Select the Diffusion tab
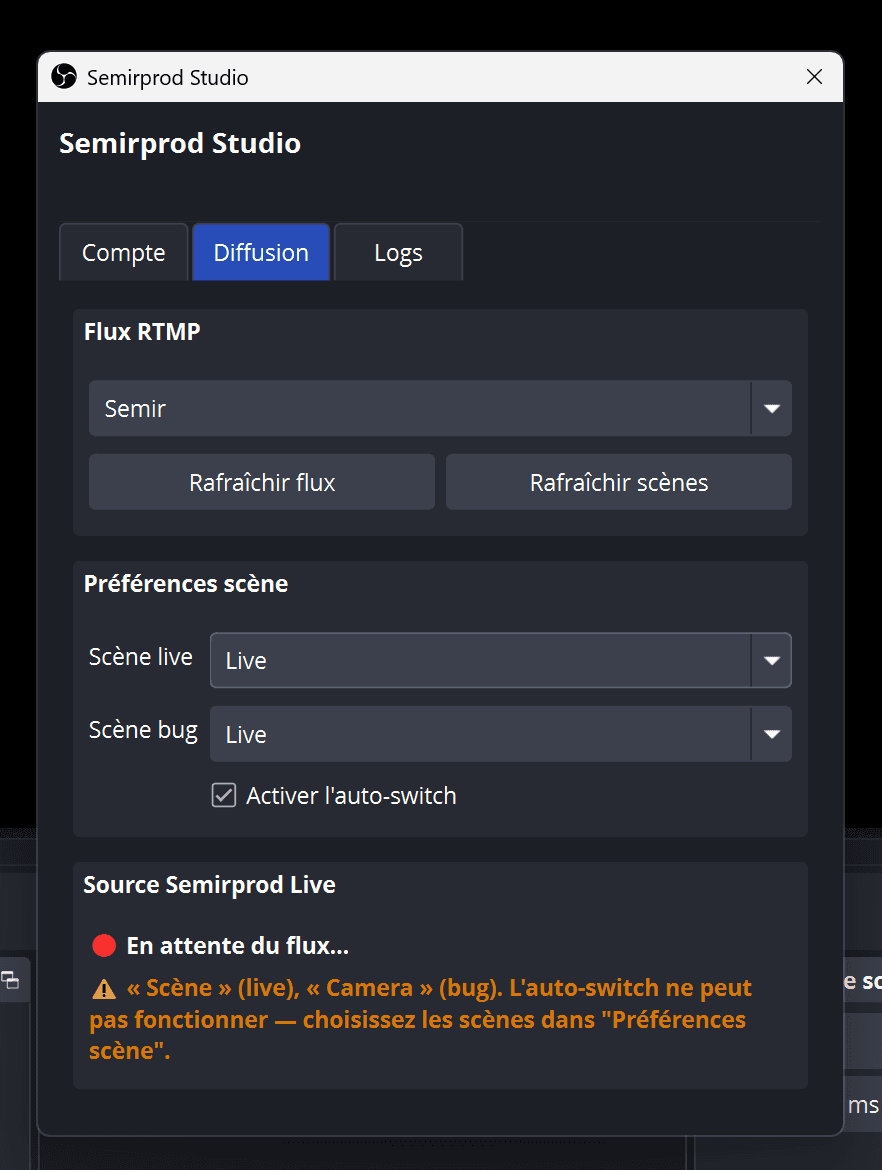 click(x=261, y=253)
